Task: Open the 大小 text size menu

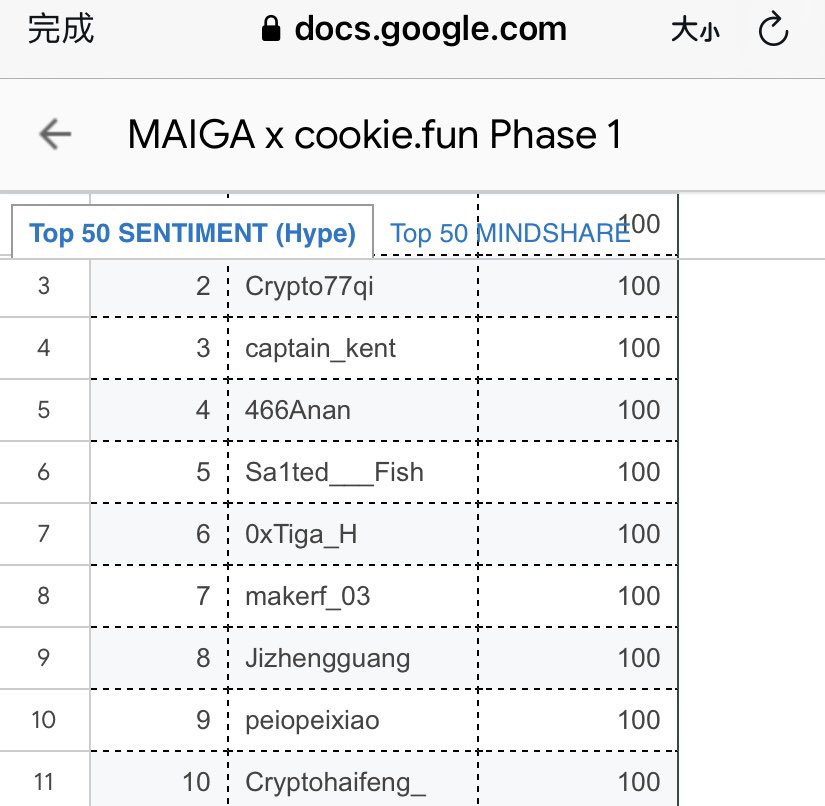Action: pos(695,29)
